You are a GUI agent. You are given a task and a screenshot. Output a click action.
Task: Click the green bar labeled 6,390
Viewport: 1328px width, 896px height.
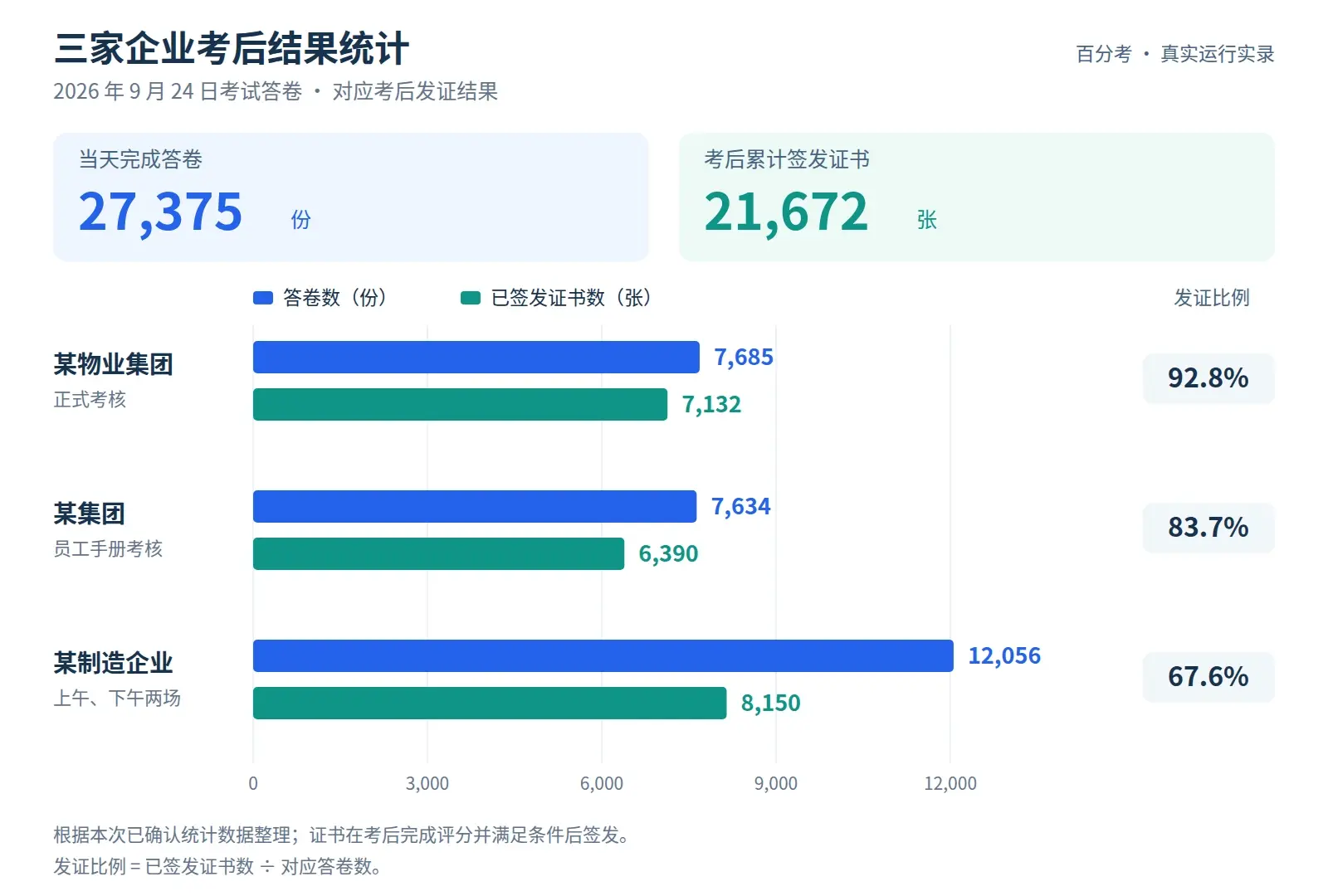[x=438, y=554]
